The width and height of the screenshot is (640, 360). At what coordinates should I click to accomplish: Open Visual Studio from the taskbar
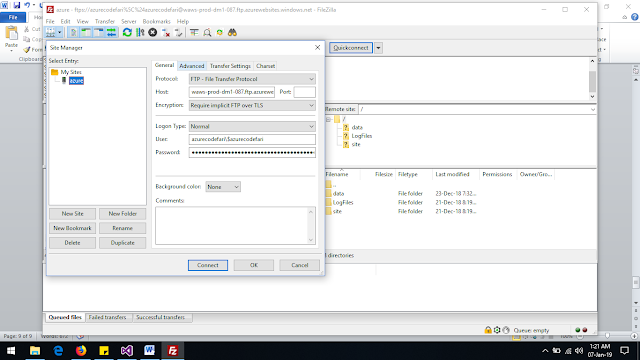pos(127,351)
